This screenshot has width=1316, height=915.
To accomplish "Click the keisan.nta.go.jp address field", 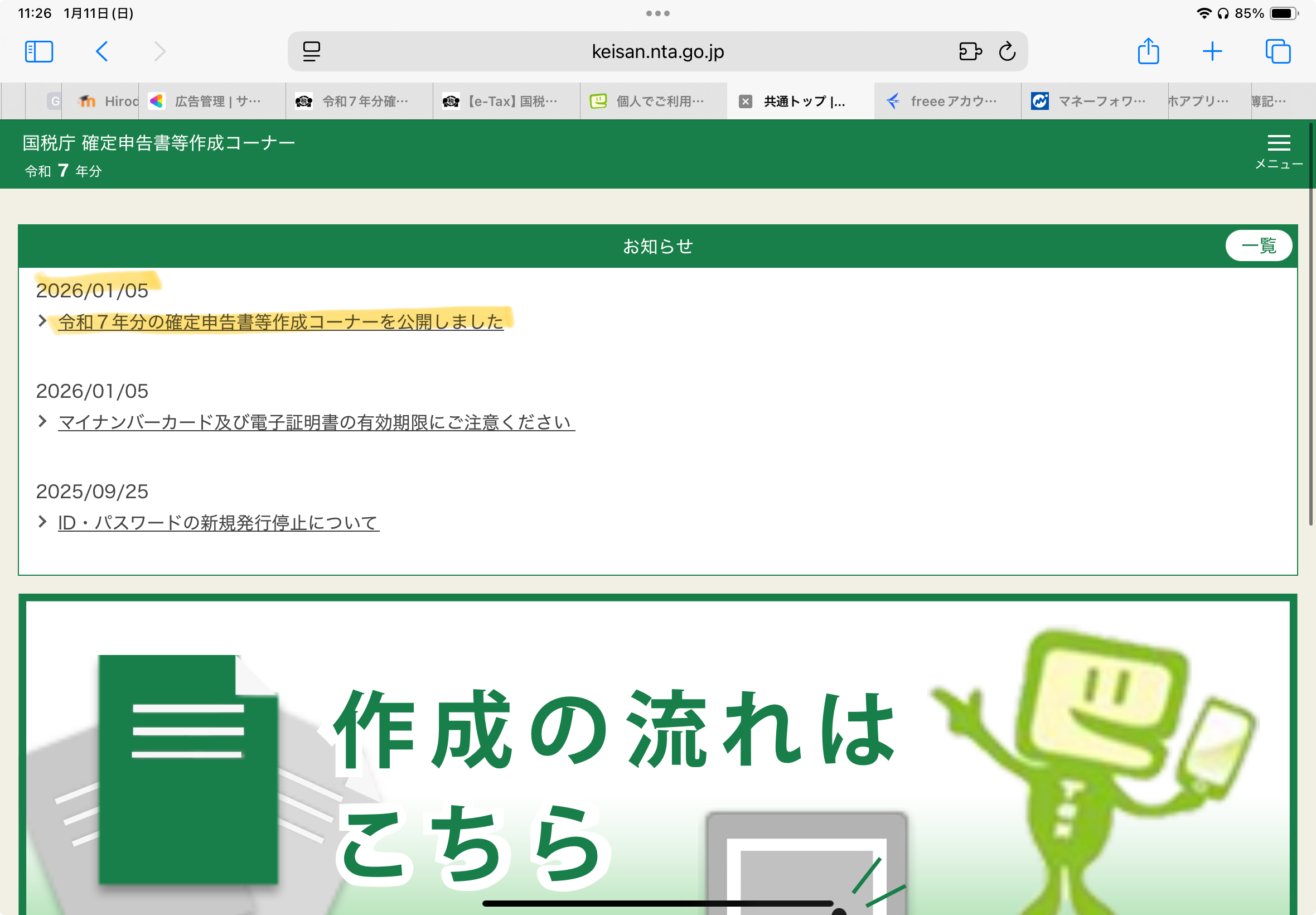I will click(x=657, y=51).
